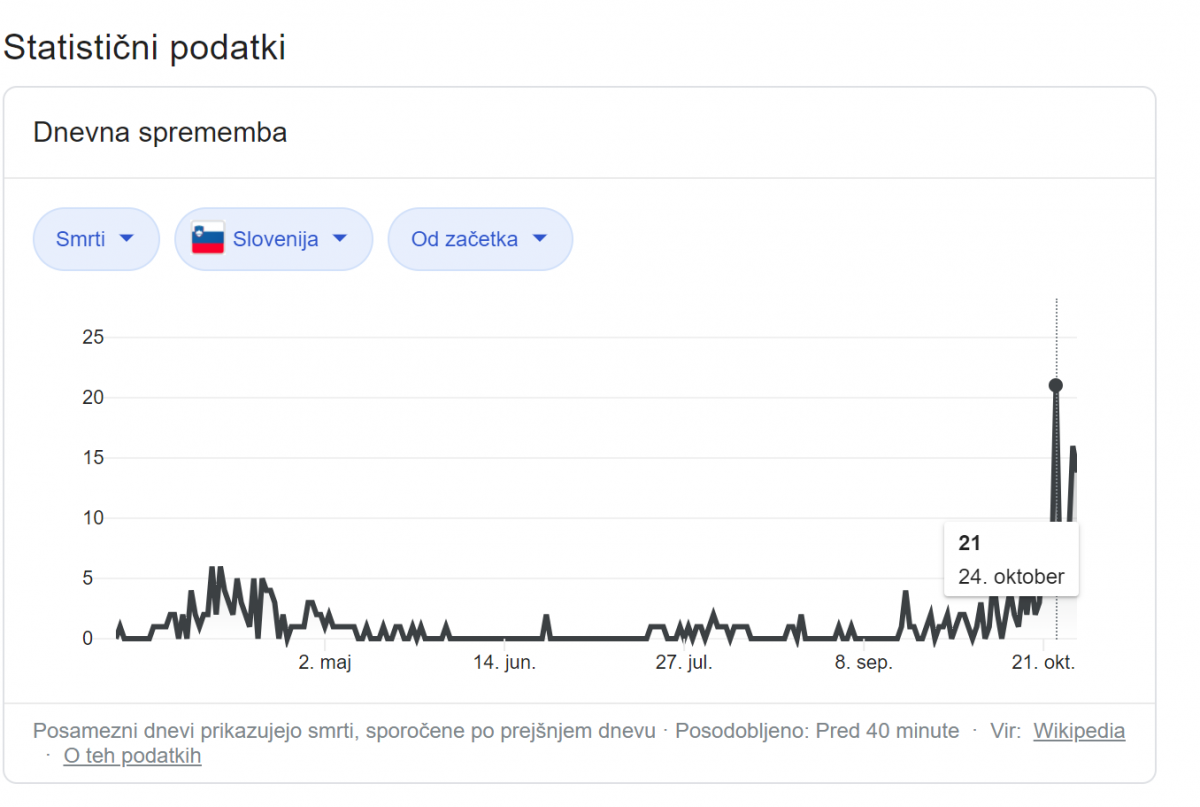Click the highlighted data point on the chart
This screenshot has width=1200, height=807.
[1055, 385]
